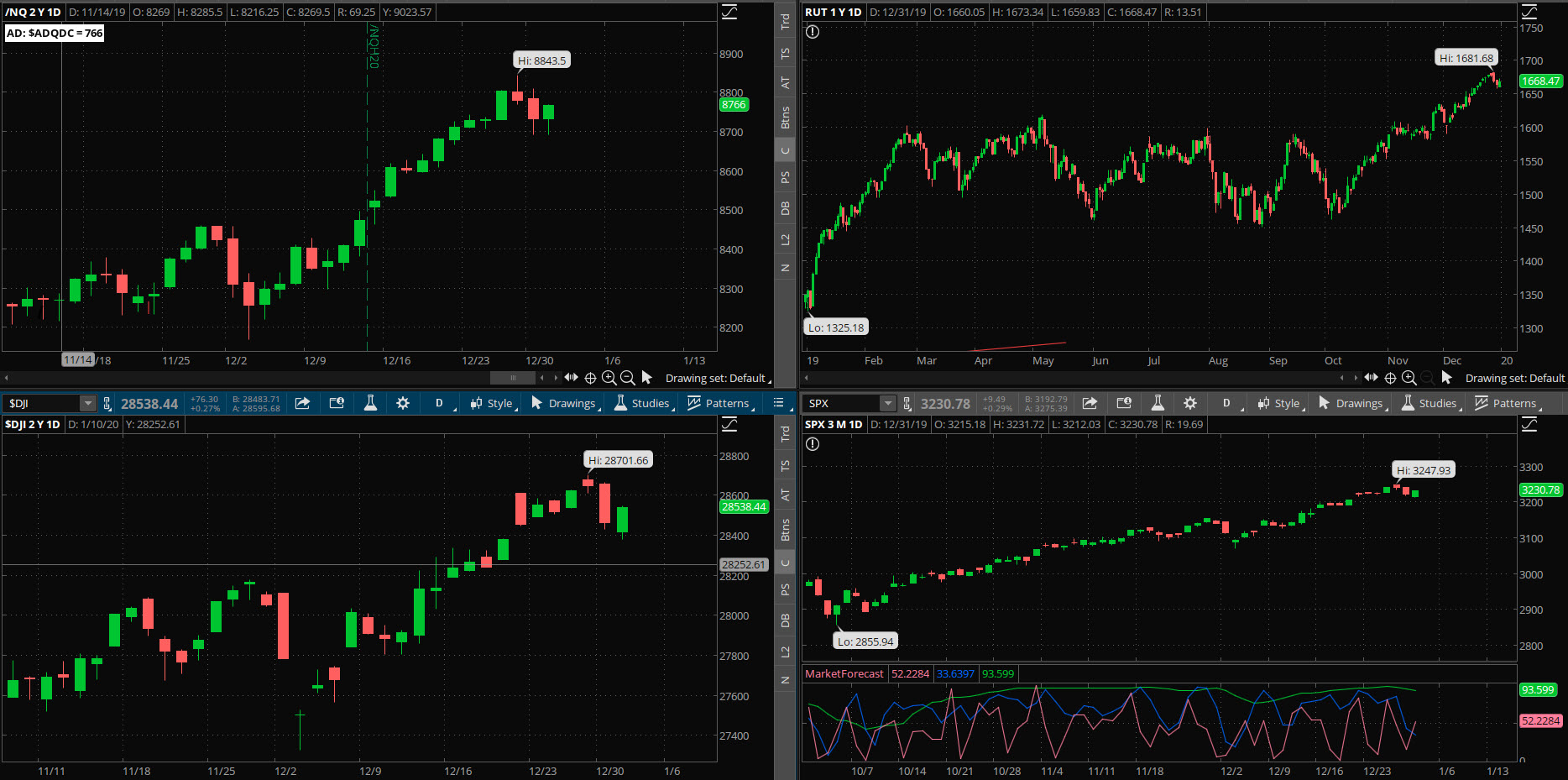Open the $DJI chart's flask Edit studies icon
This screenshot has height=780, width=1568.
point(370,403)
